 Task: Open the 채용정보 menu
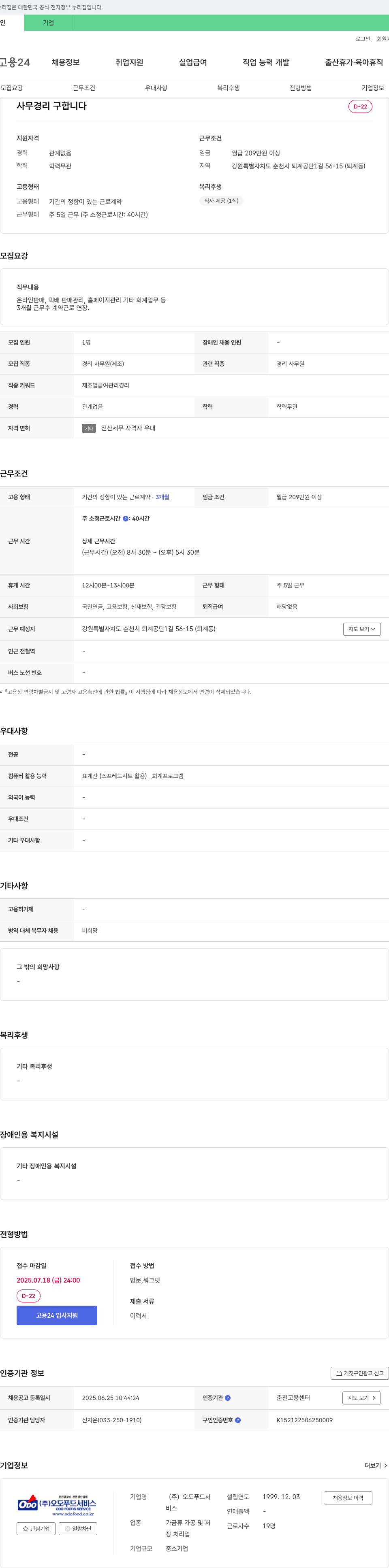pos(66,62)
